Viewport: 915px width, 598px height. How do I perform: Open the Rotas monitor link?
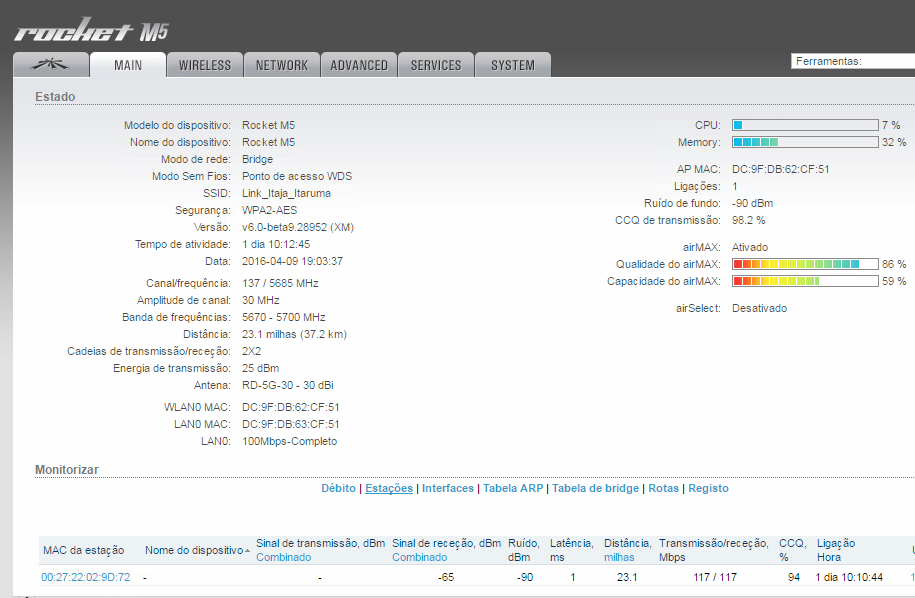pyautogui.click(x=663, y=488)
